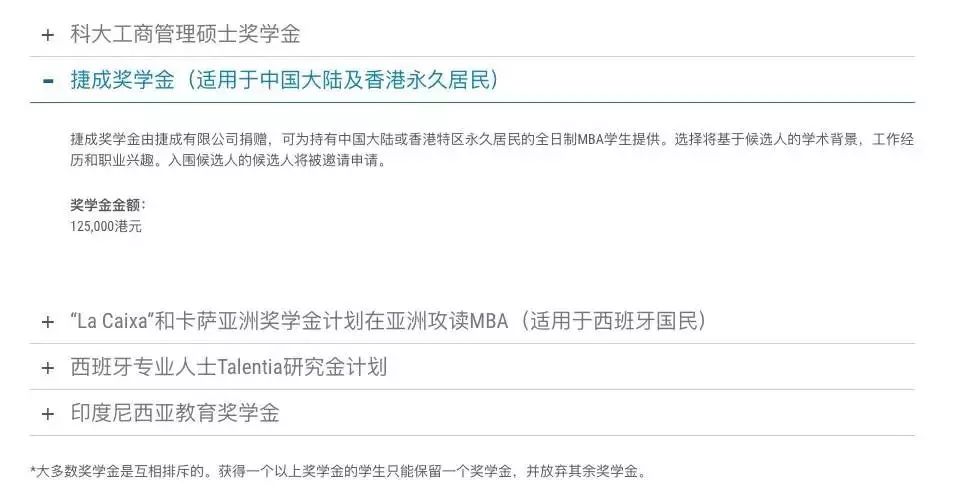Open “La Caixa”和卡萨亚洲奖学金计划 heading
The image size is (956, 502).
[x=388, y=321]
